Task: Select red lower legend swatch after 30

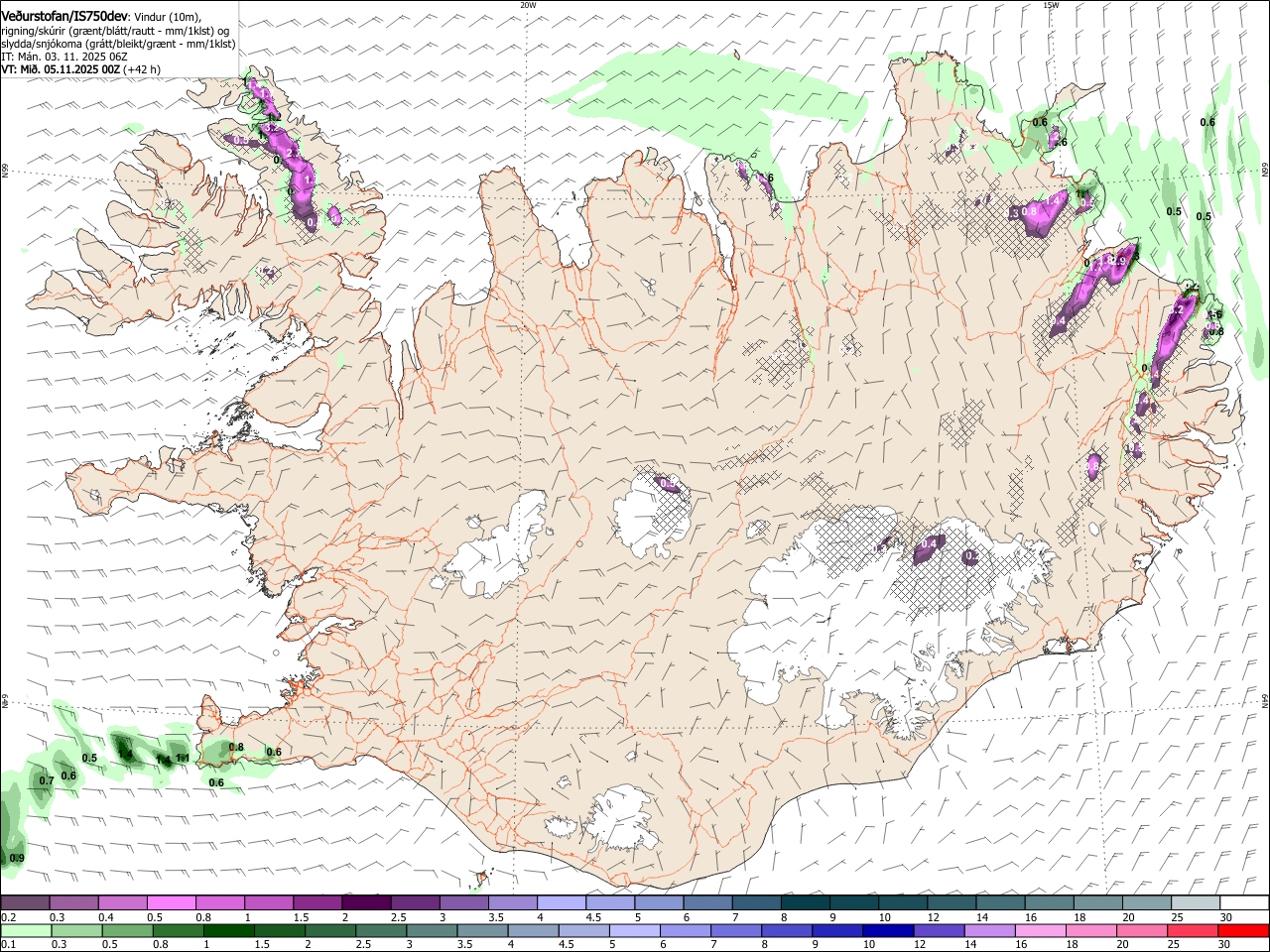Action: point(1242,931)
